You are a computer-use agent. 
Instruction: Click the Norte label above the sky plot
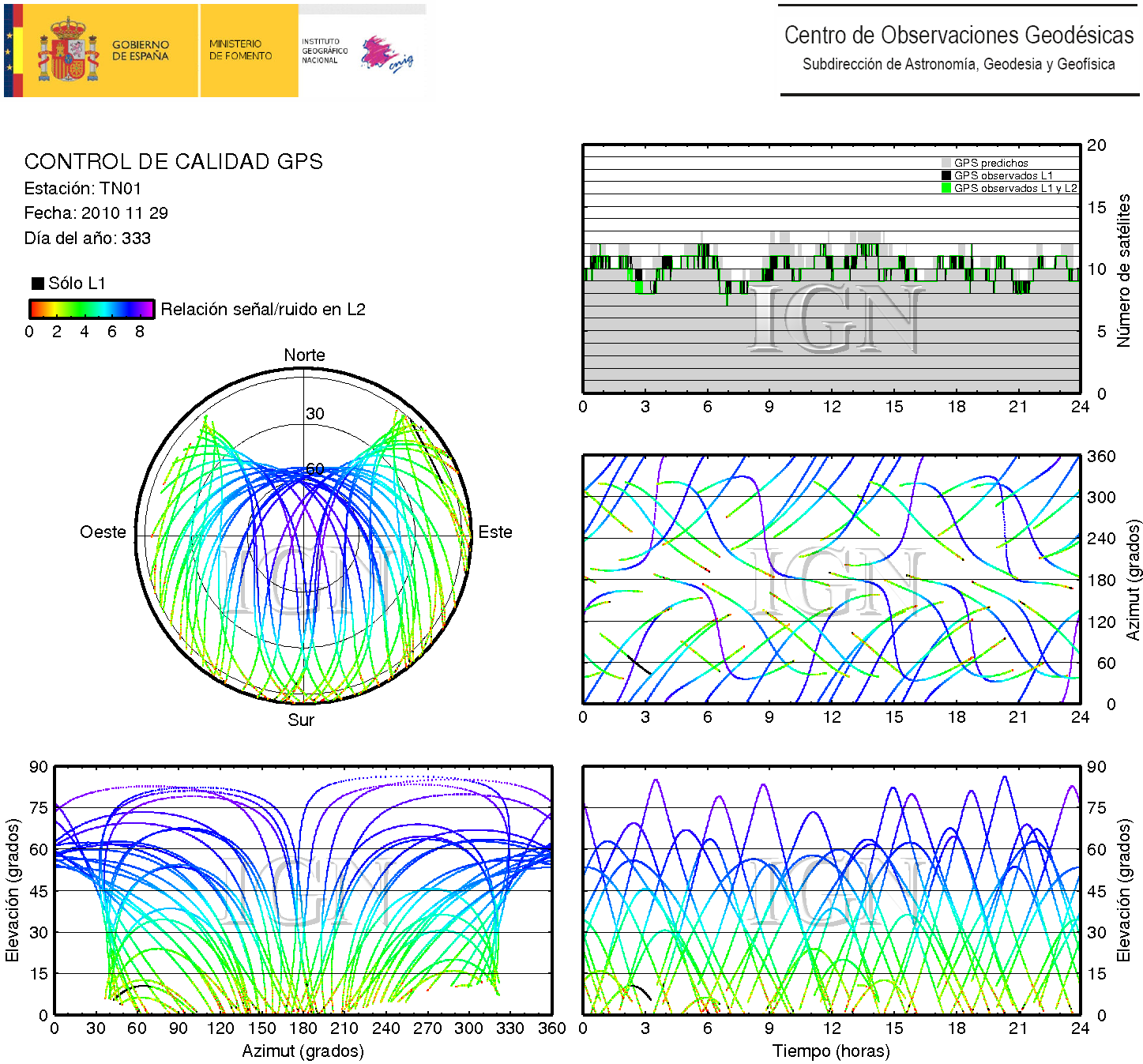[304, 355]
